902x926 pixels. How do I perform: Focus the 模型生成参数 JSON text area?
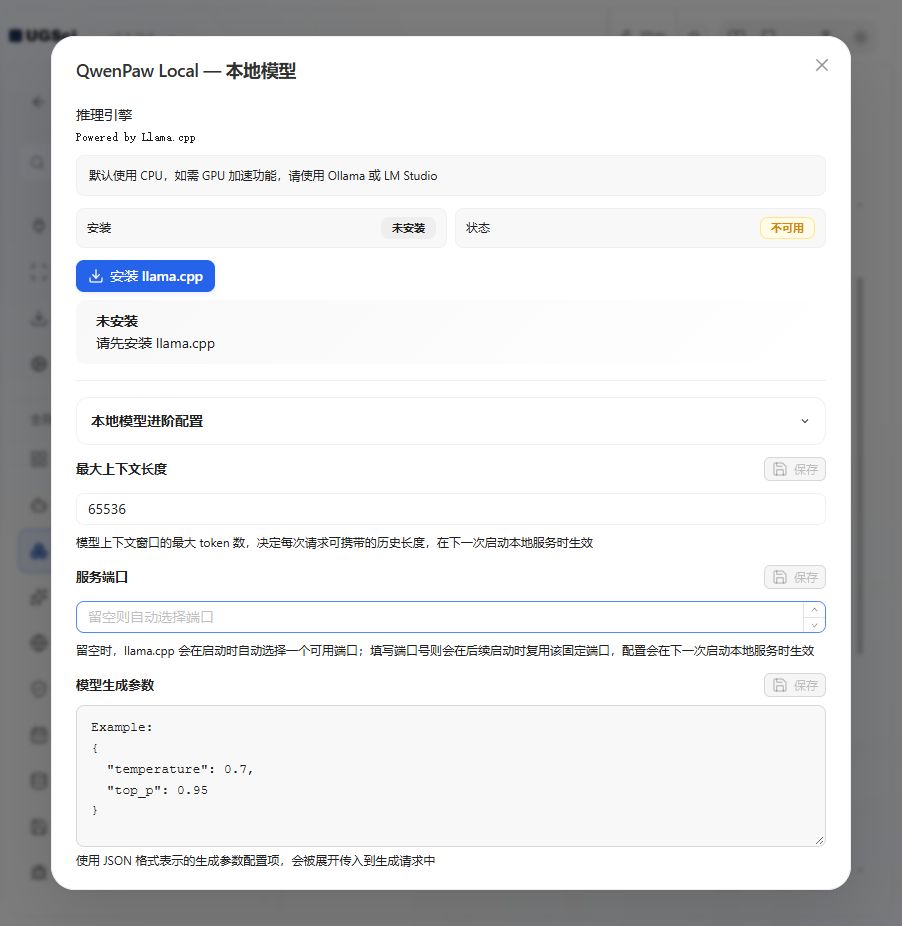tap(451, 776)
